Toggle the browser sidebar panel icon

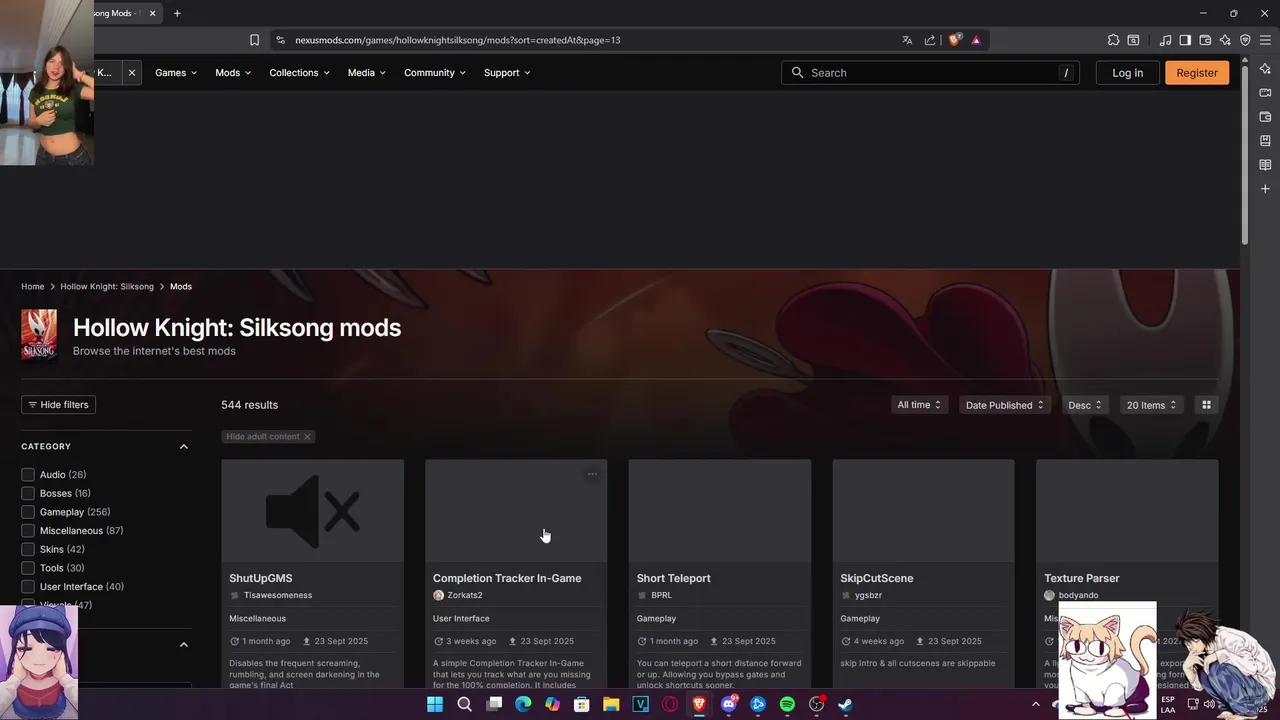click(x=1185, y=40)
